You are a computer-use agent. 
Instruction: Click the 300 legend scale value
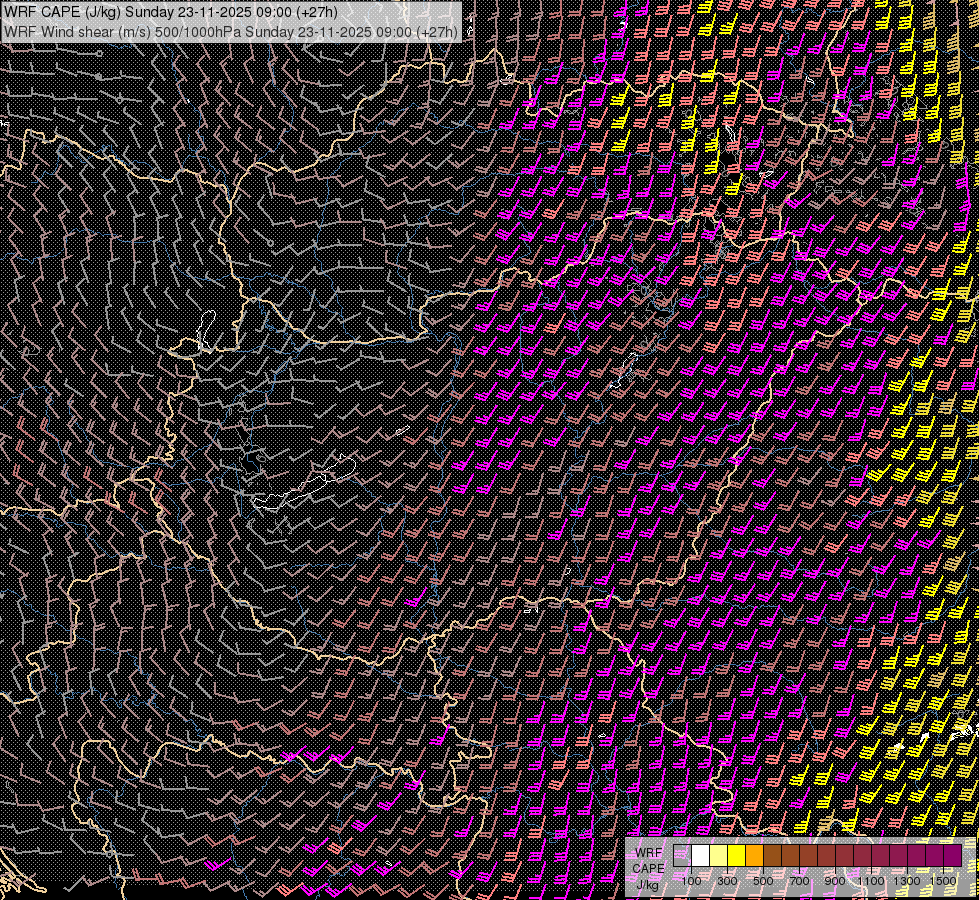coord(727,881)
